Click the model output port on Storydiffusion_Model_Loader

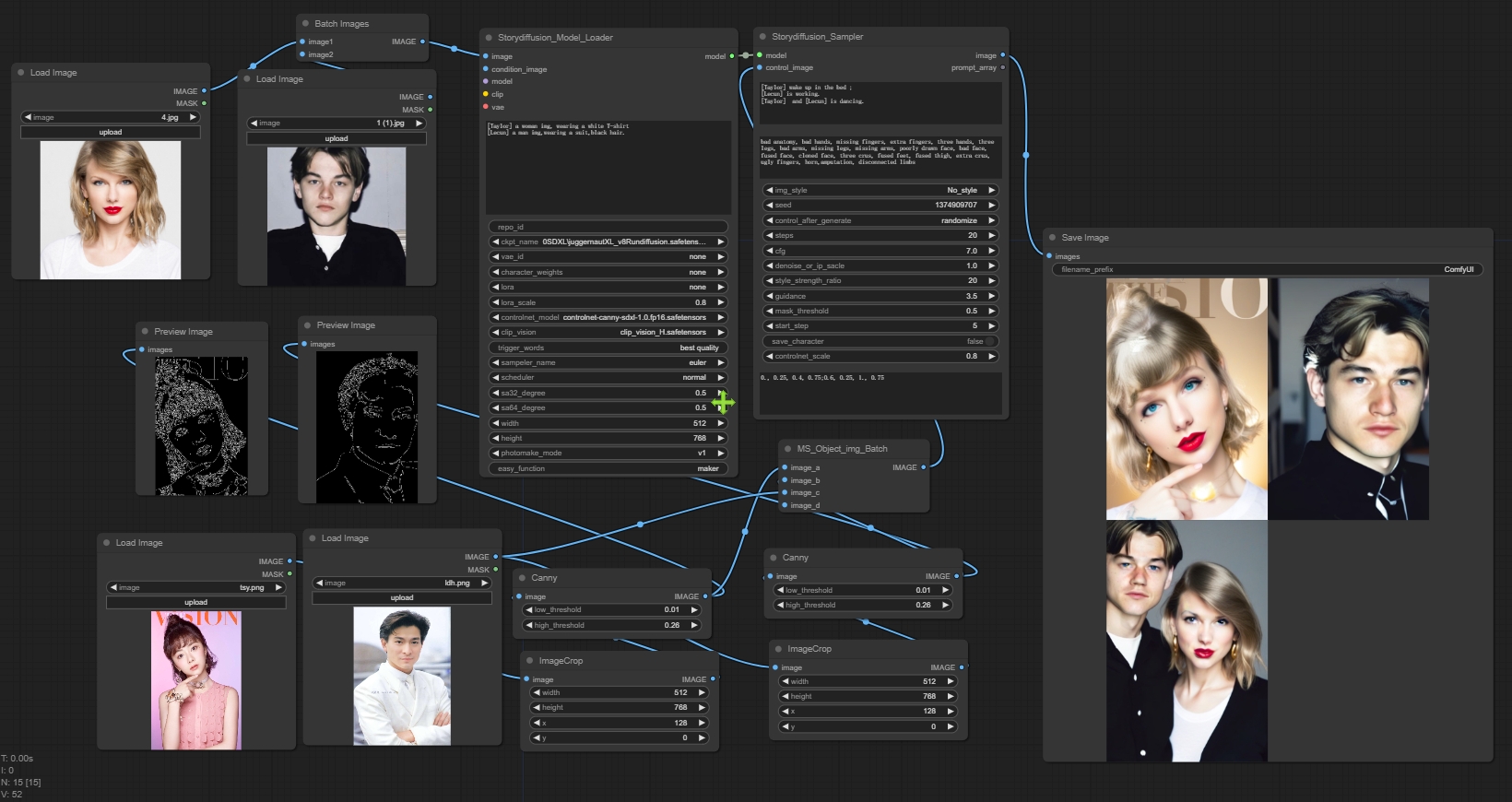pyautogui.click(x=732, y=56)
